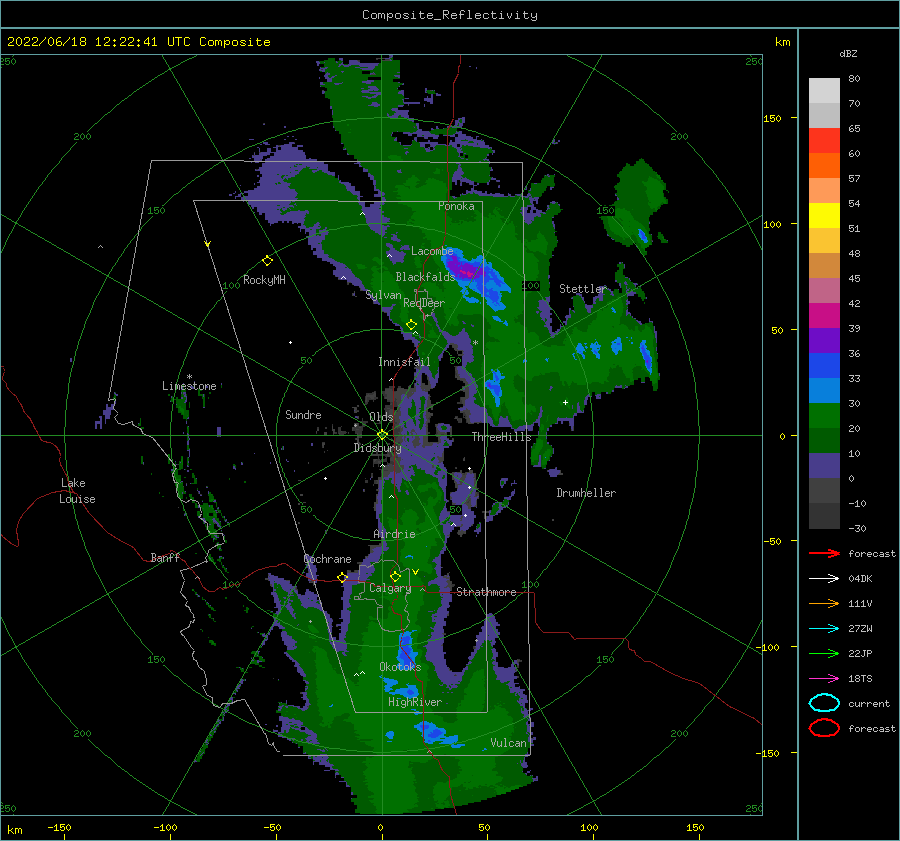Viewport: 900px width, 841px height.
Task: Click the yellow diamond marker below RedDeer
Action: tap(412, 325)
